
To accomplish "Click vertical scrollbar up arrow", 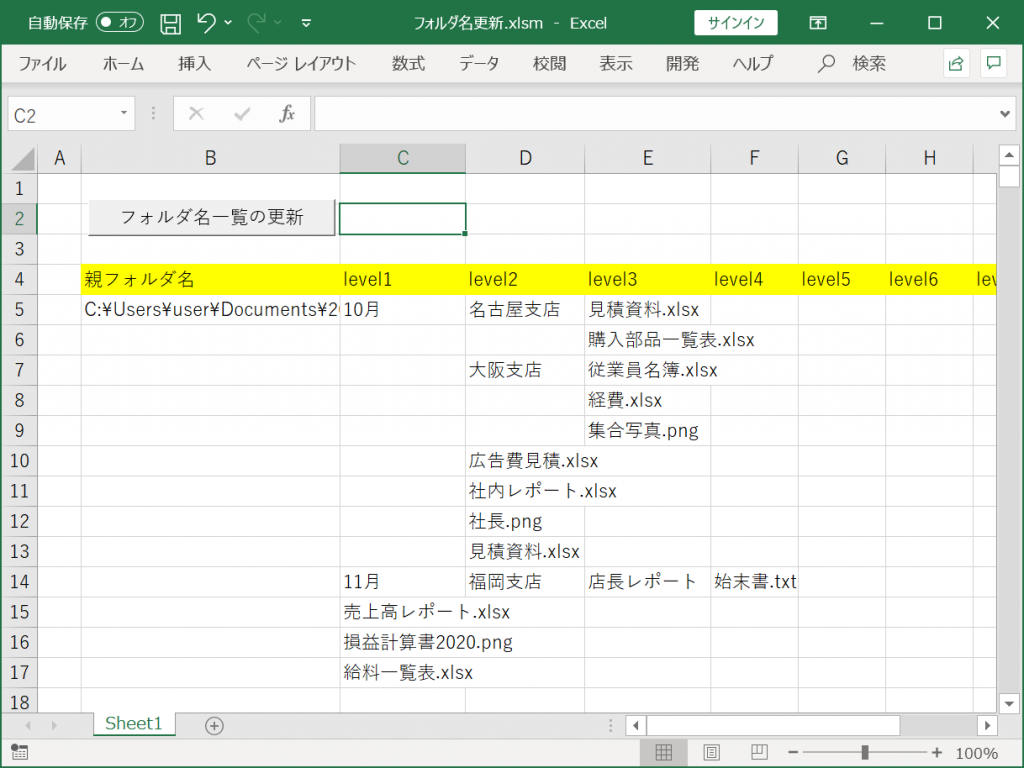I will 1009,155.
